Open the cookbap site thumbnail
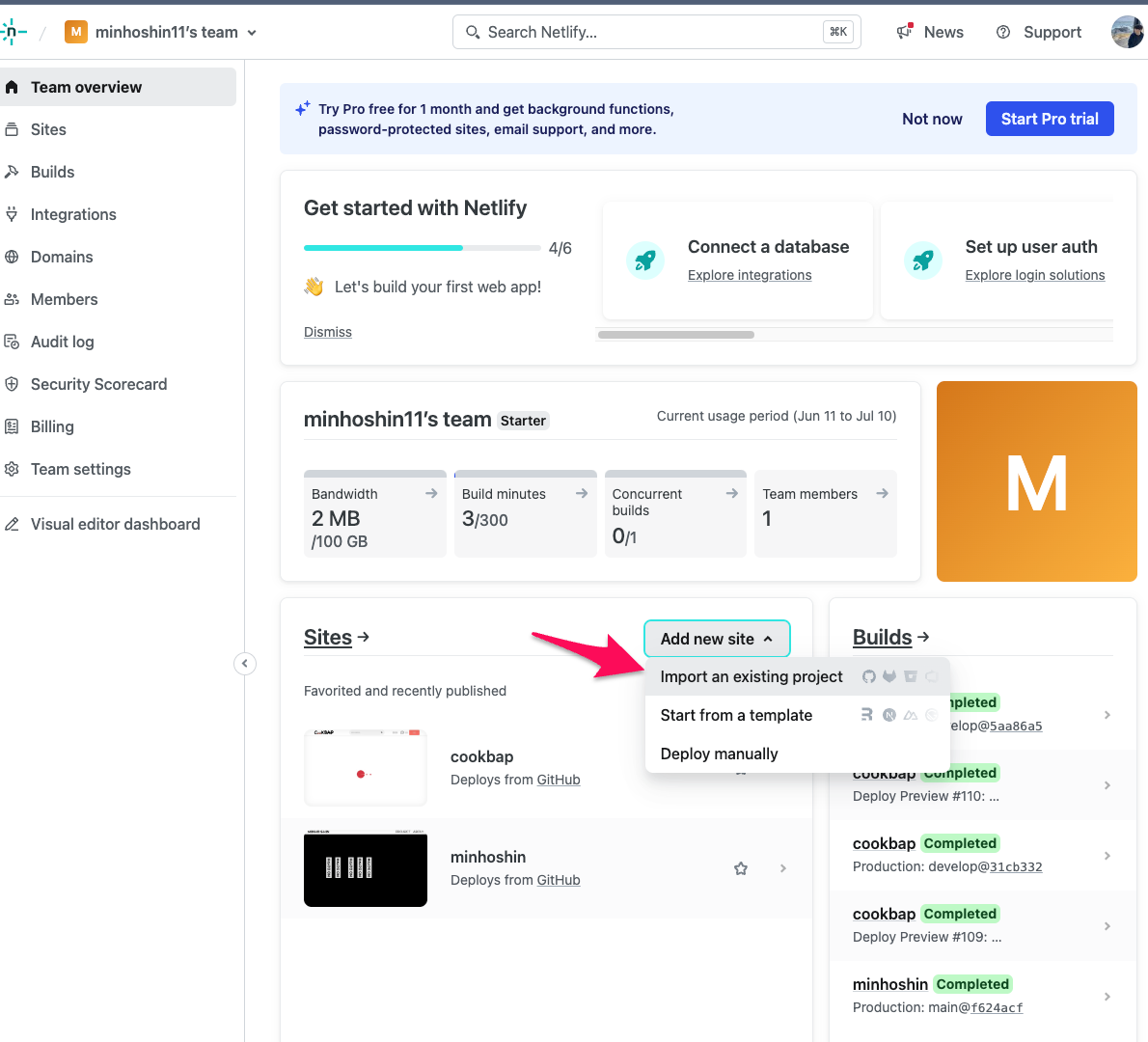The width and height of the screenshot is (1148, 1042). click(366, 767)
